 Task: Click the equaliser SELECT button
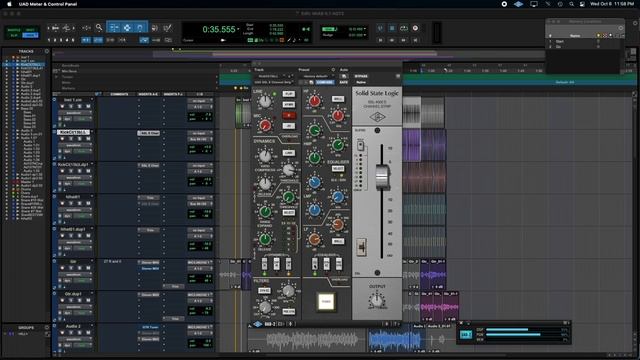click(338, 168)
